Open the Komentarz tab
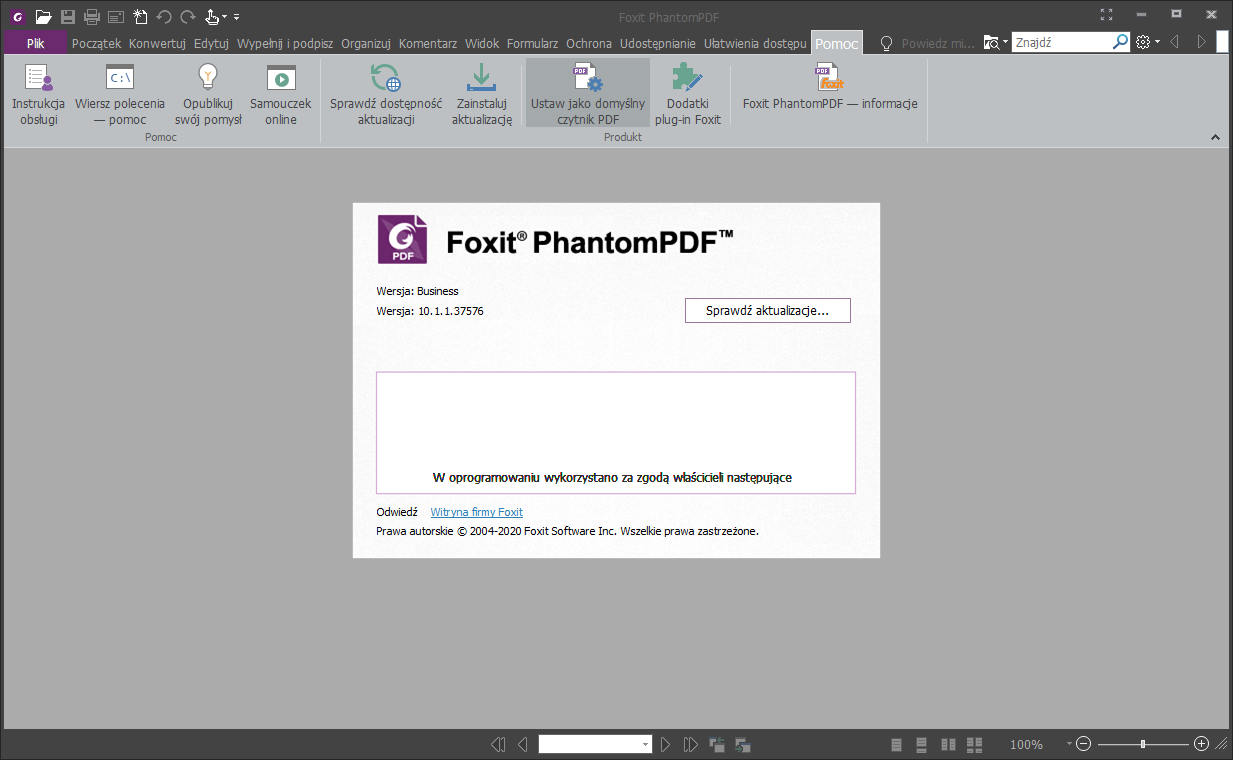 coord(428,43)
